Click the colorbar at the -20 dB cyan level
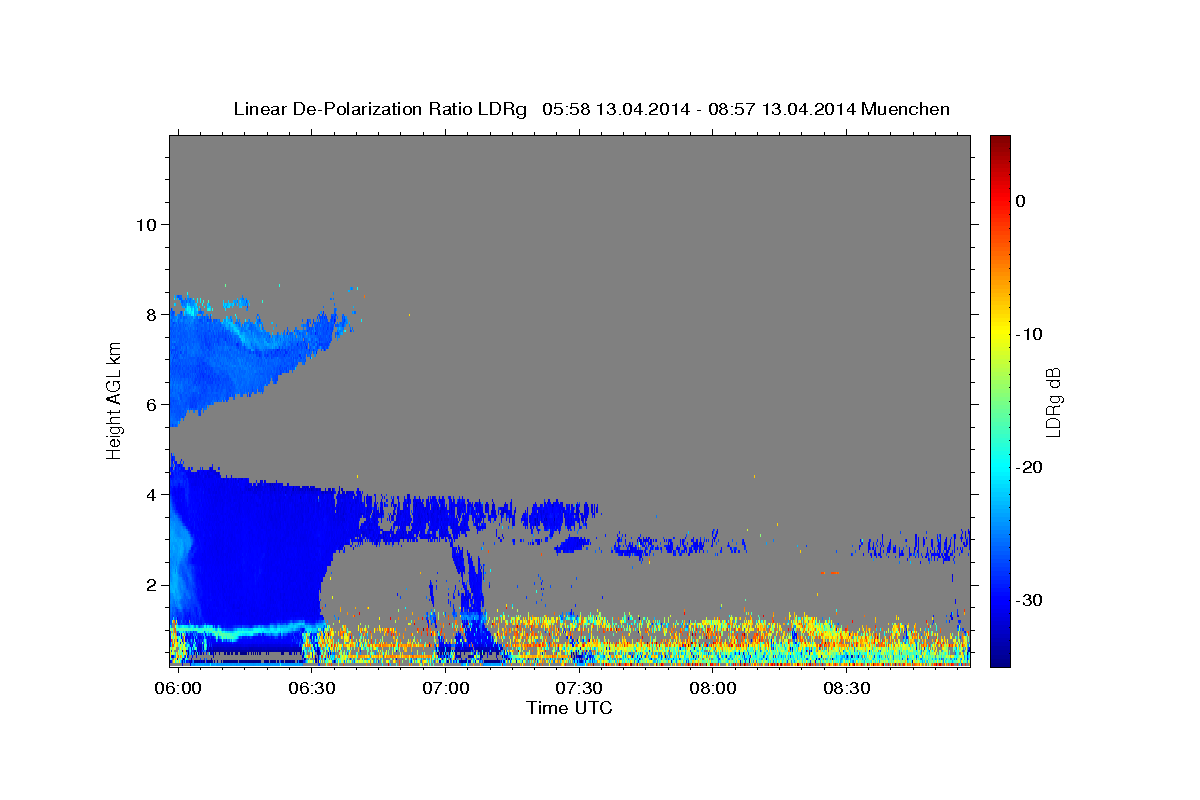 (1000, 467)
